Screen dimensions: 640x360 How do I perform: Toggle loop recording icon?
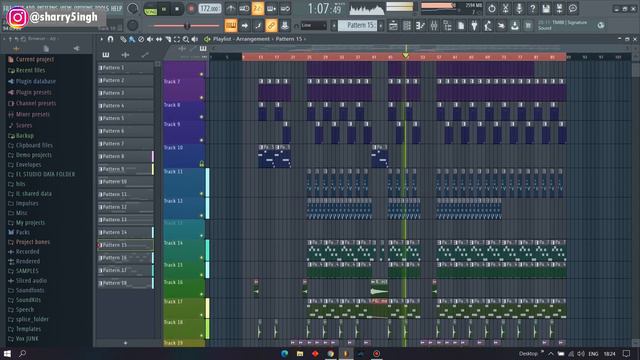285,9
